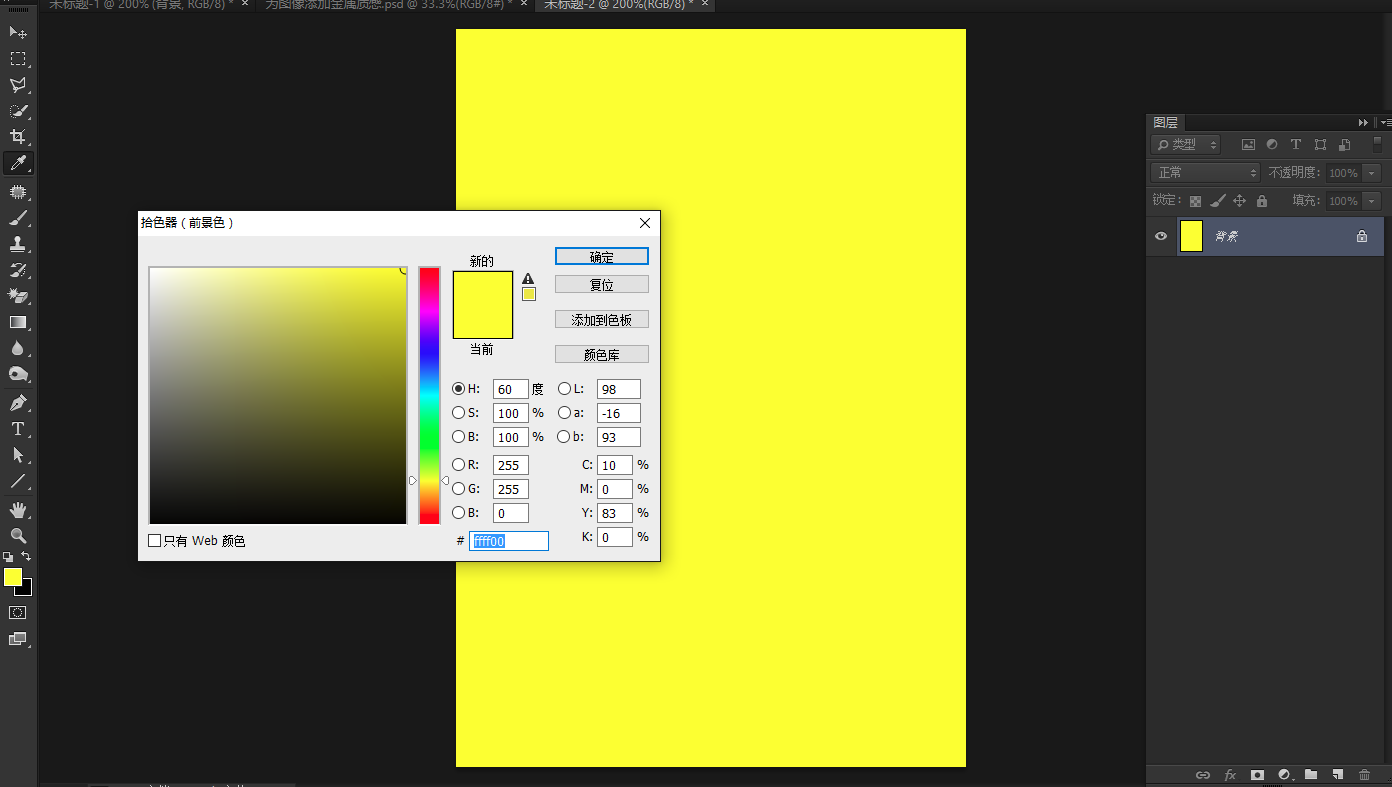Select the Polygonal Lasso tool
The width and height of the screenshot is (1392, 787).
click(x=18, y=85)
